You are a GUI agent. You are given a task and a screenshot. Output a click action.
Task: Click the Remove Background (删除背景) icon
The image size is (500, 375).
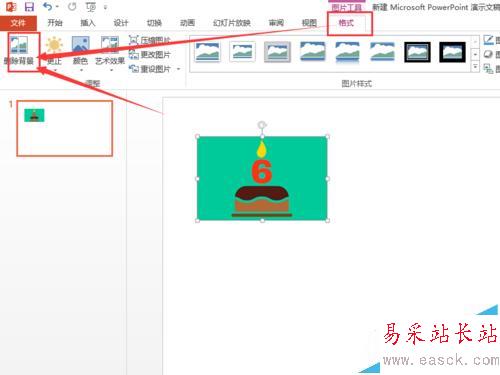(19, 46)
